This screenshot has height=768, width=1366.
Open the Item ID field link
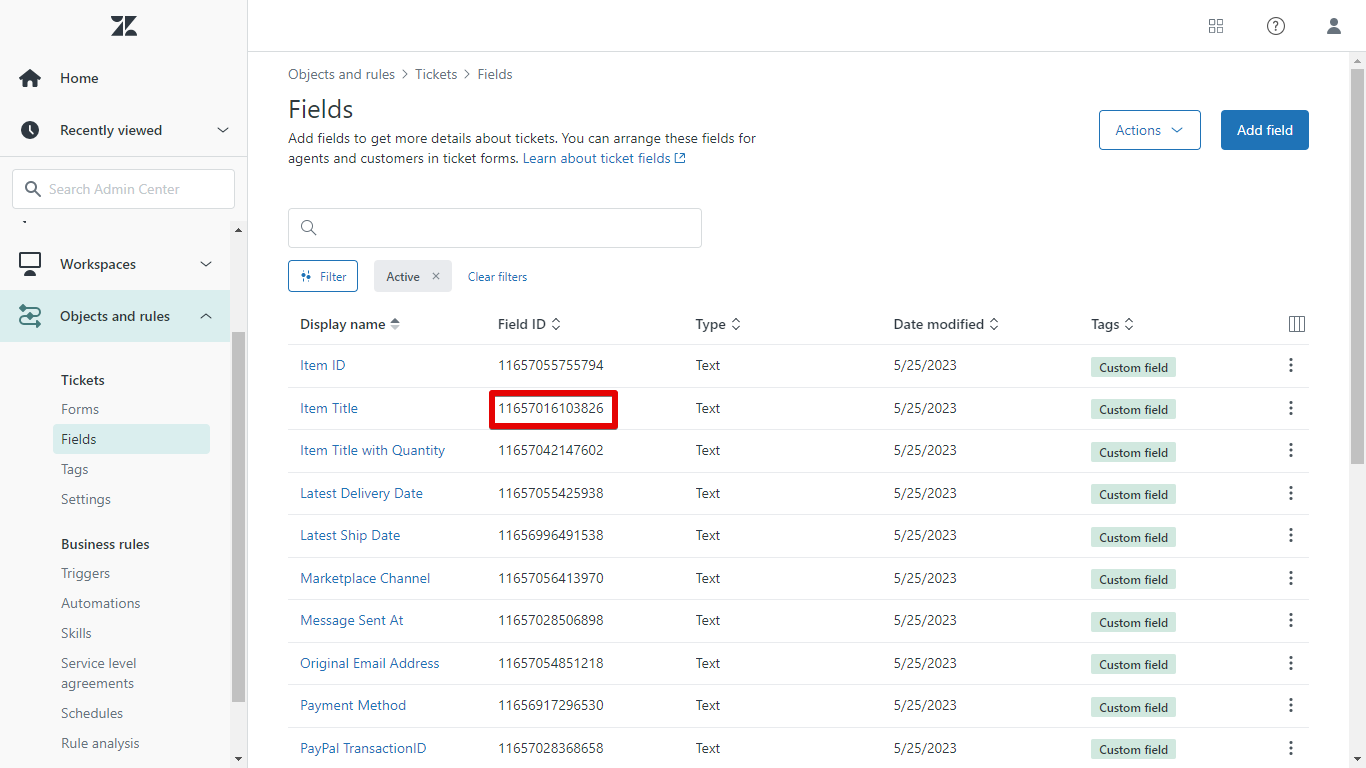(323, 365)
